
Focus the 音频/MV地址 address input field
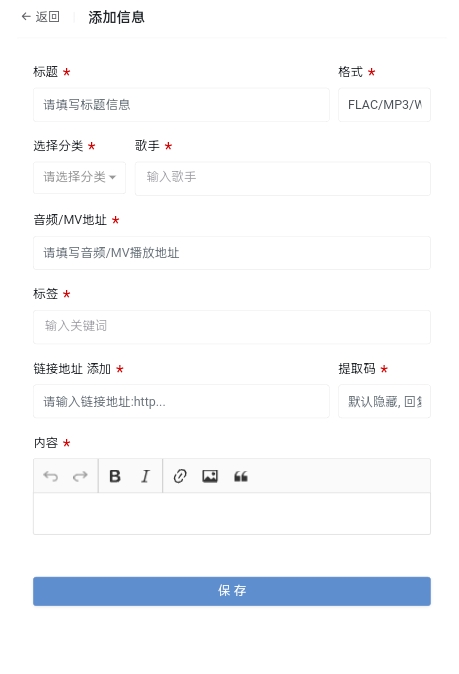coord(232,253)
